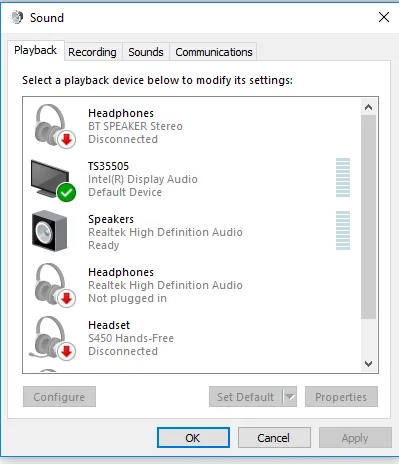399x464 pixels.
Task: Click the red down-arrow badge on Headset
Action: pyautogui.click(x=67, y=351)
